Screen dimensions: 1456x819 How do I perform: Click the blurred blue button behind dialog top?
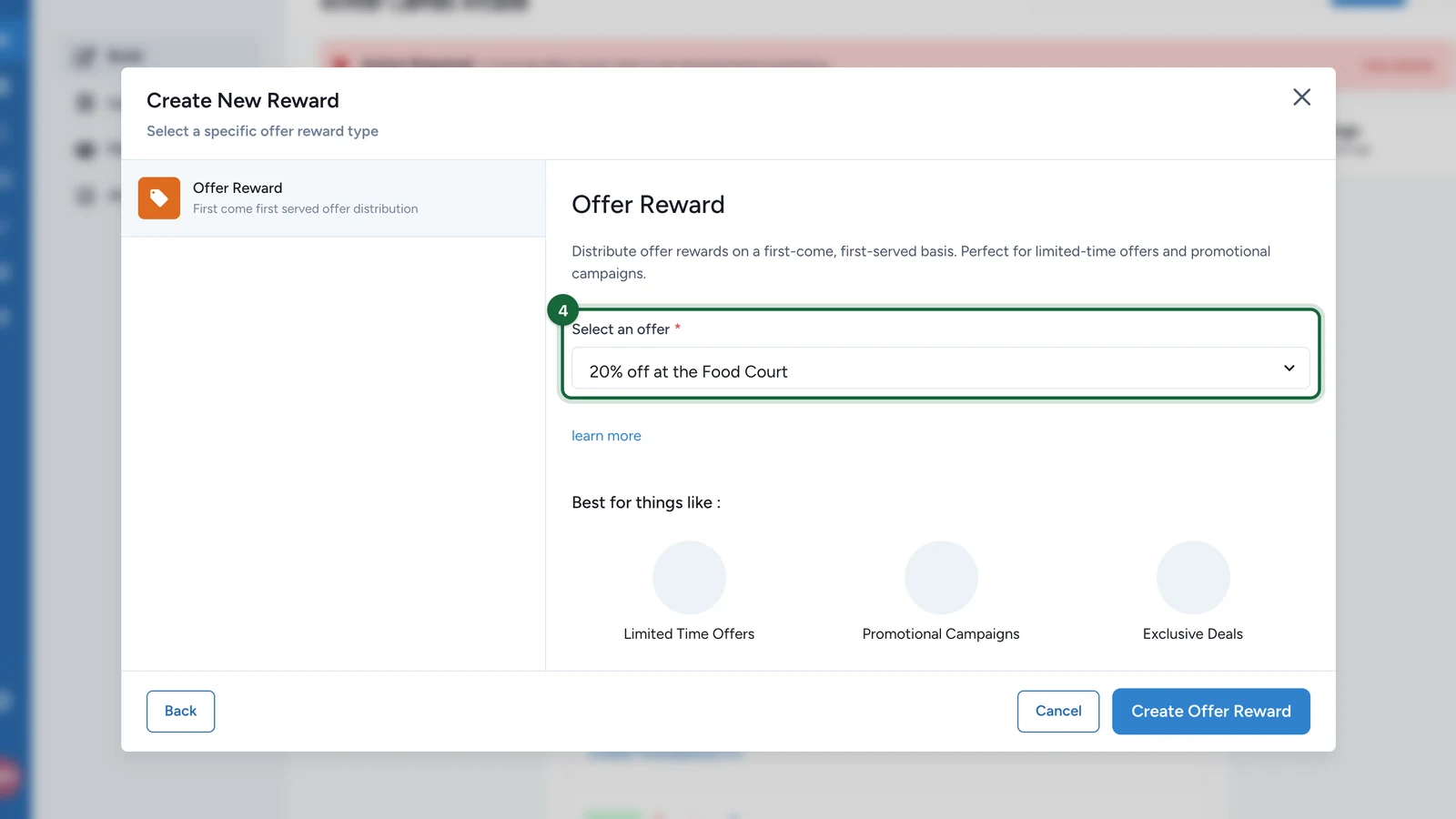pyautogui.click(x=1368, y=4)
